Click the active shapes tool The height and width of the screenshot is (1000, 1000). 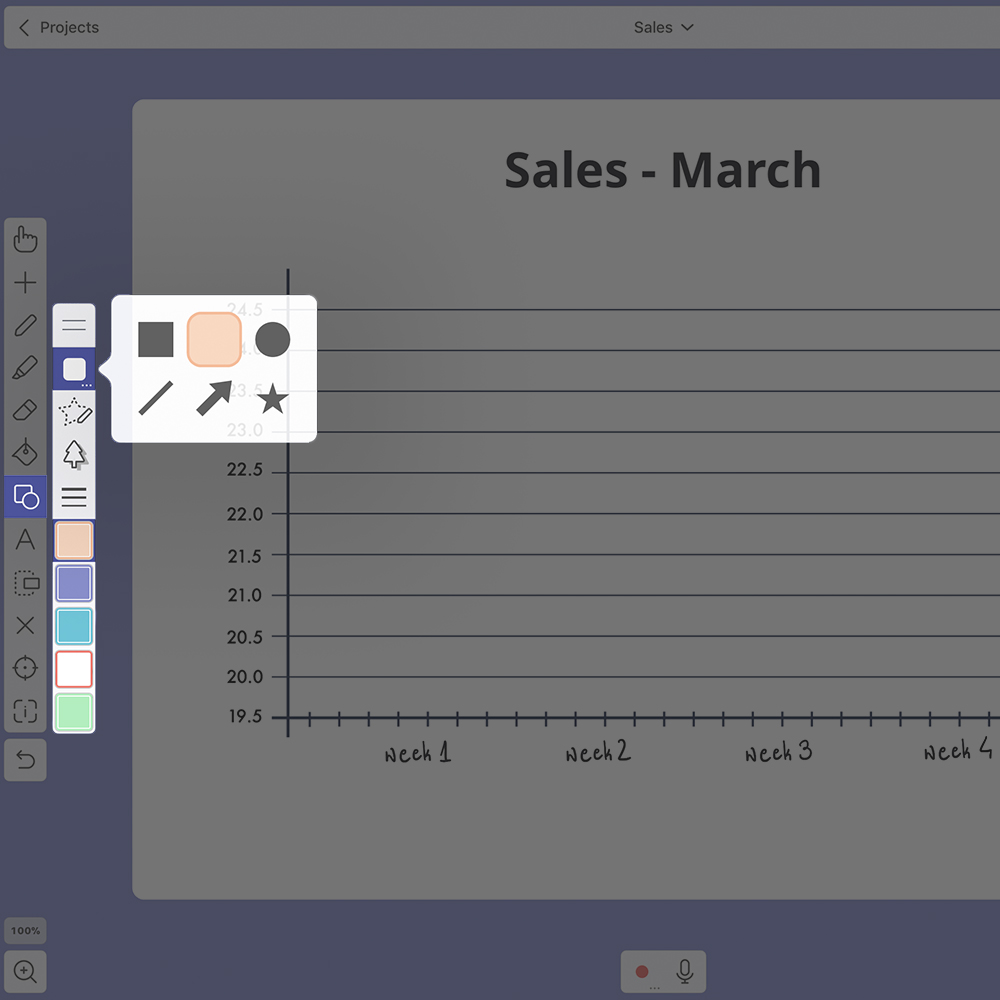(x=26, y=496)
